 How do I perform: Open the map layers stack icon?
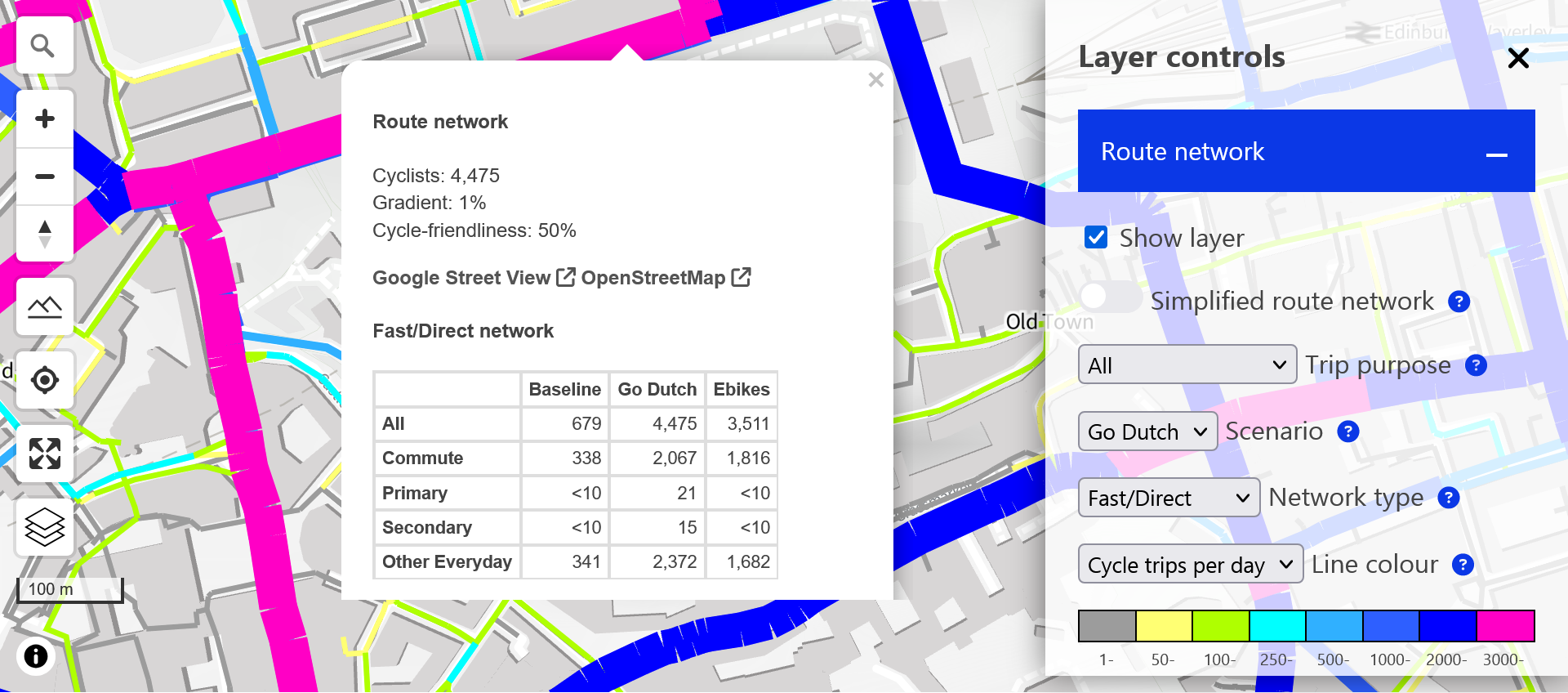pyautogui.click(x=45, y=527)
